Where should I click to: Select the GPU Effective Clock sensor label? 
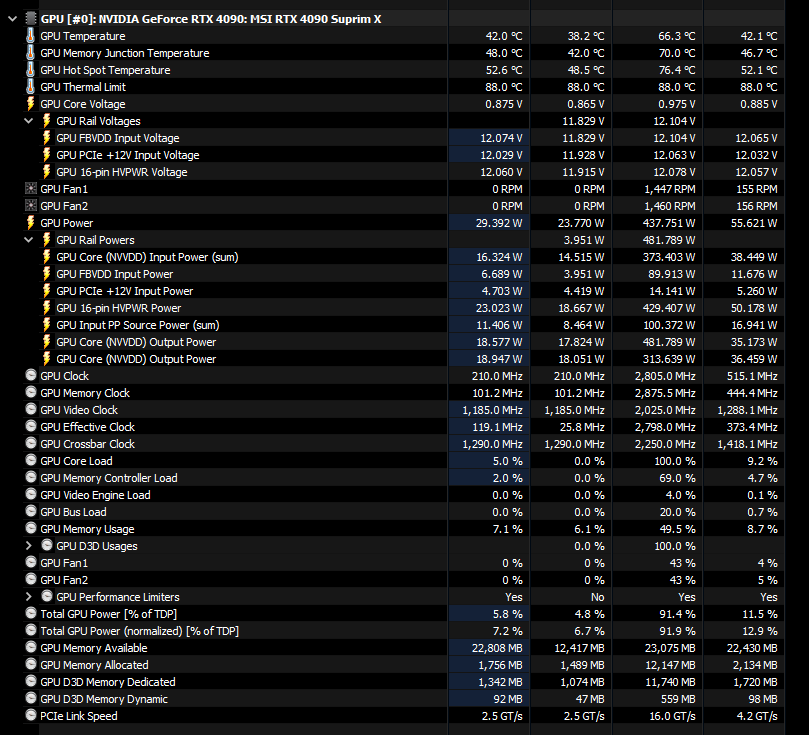87,427
